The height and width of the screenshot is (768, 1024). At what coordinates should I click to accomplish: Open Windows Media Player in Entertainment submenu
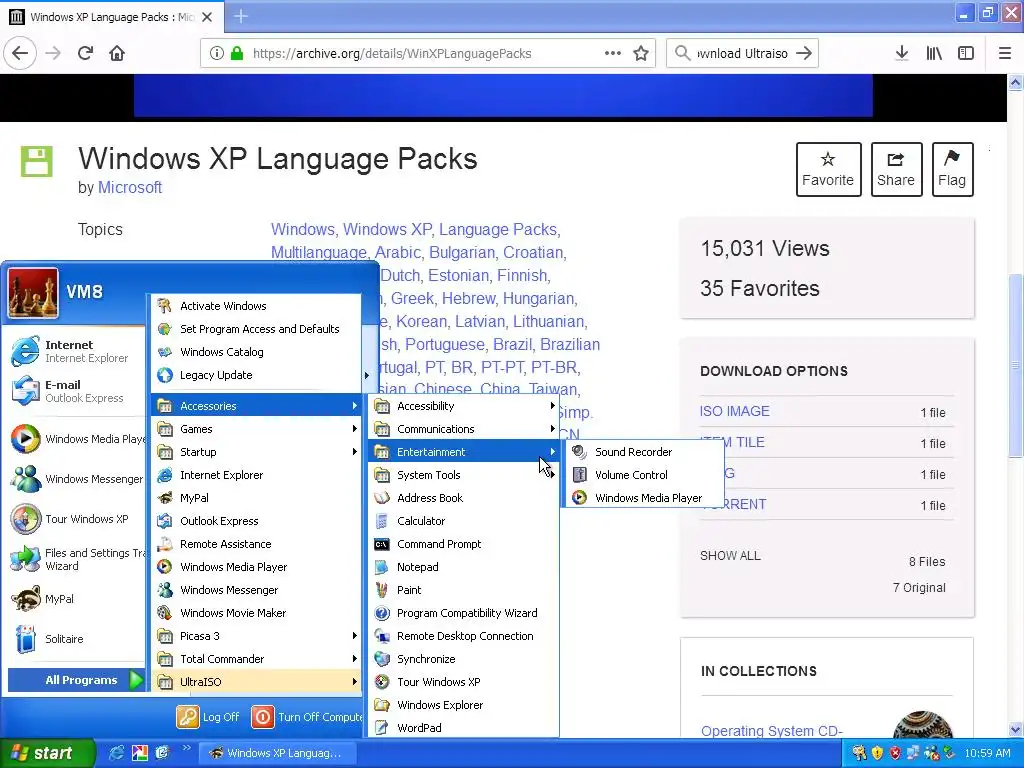click(644, 498)
